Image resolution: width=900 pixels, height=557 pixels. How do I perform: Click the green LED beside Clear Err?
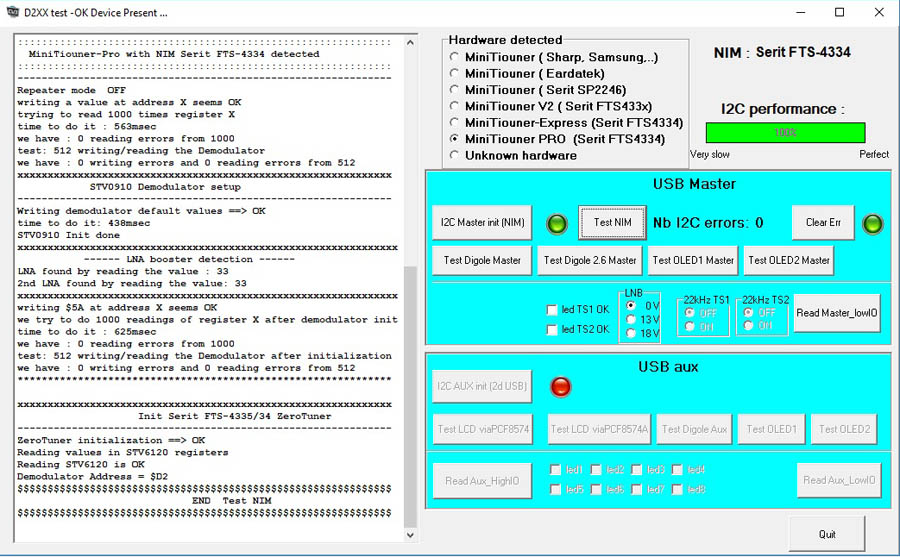873,223
